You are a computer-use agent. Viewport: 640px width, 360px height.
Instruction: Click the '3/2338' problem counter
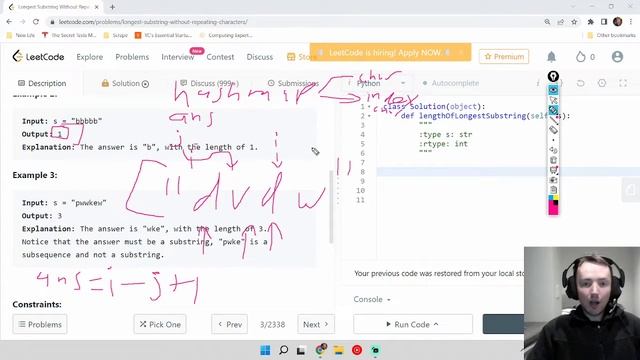pyautogui.click(x=272, y=324)
